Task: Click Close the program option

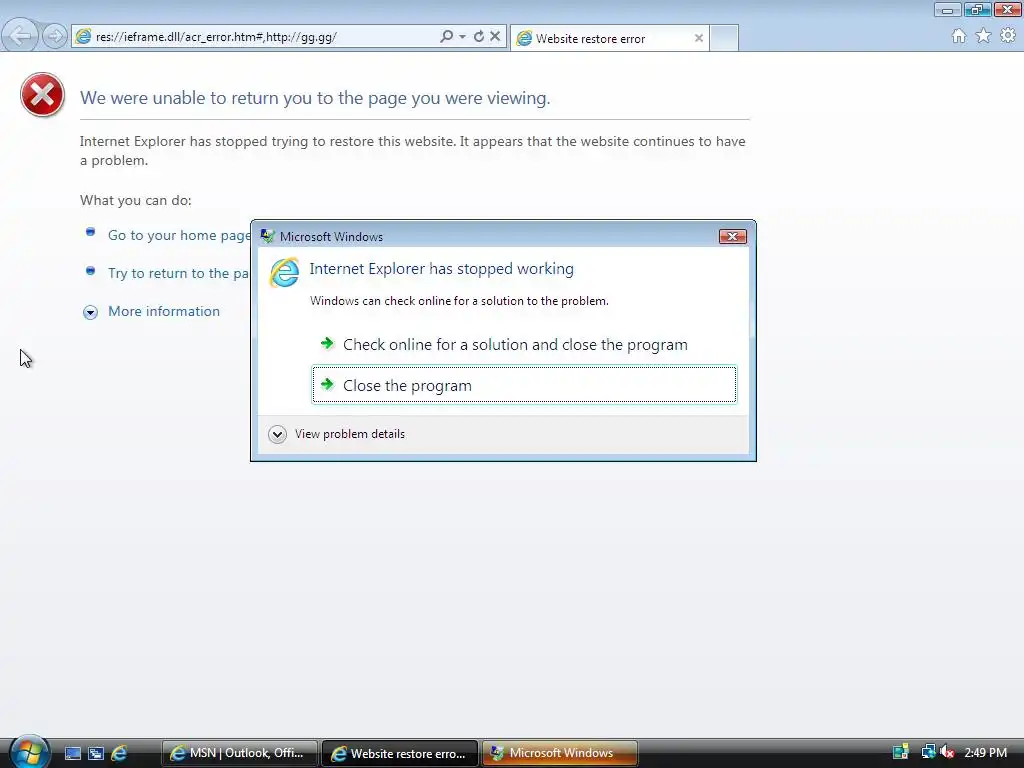Action: click(524, 385)
